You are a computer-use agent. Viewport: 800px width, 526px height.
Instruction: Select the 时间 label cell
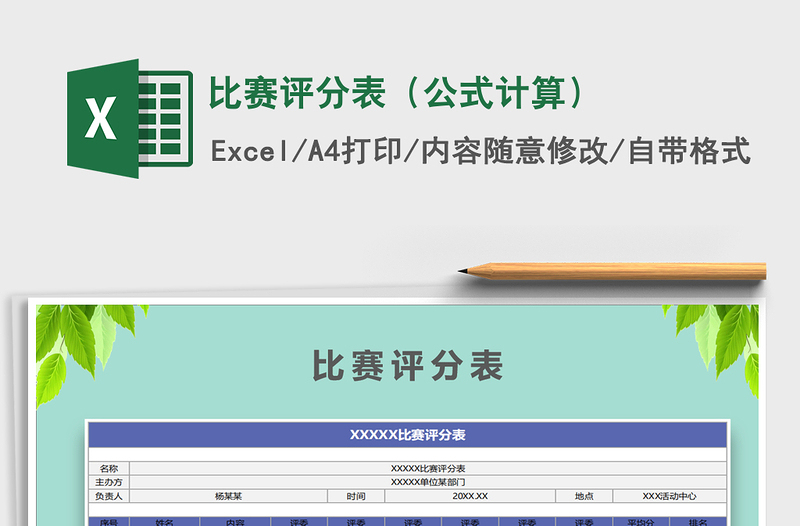point(356,496)
